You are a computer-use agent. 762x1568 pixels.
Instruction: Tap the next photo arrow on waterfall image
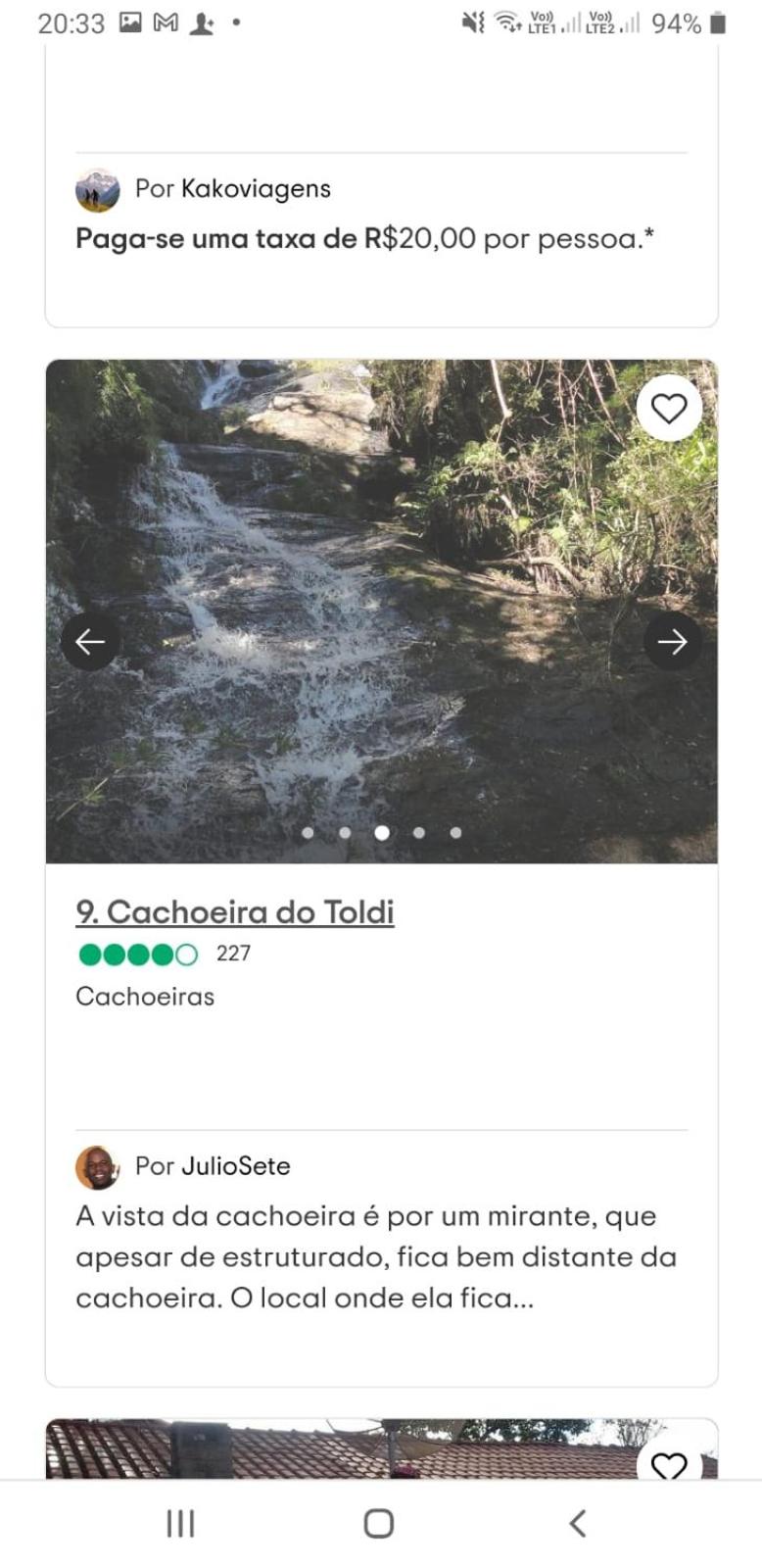672,641
